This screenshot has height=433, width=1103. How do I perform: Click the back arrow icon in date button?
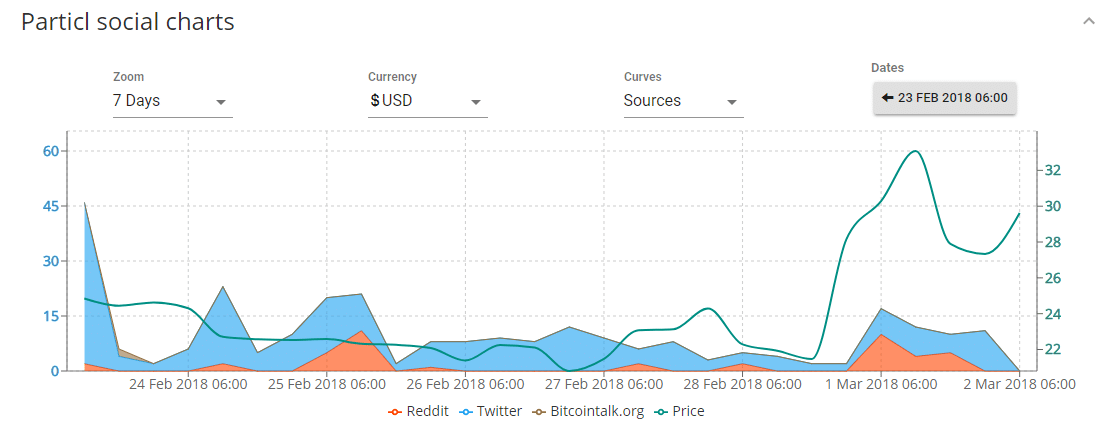tap(887, 98)
